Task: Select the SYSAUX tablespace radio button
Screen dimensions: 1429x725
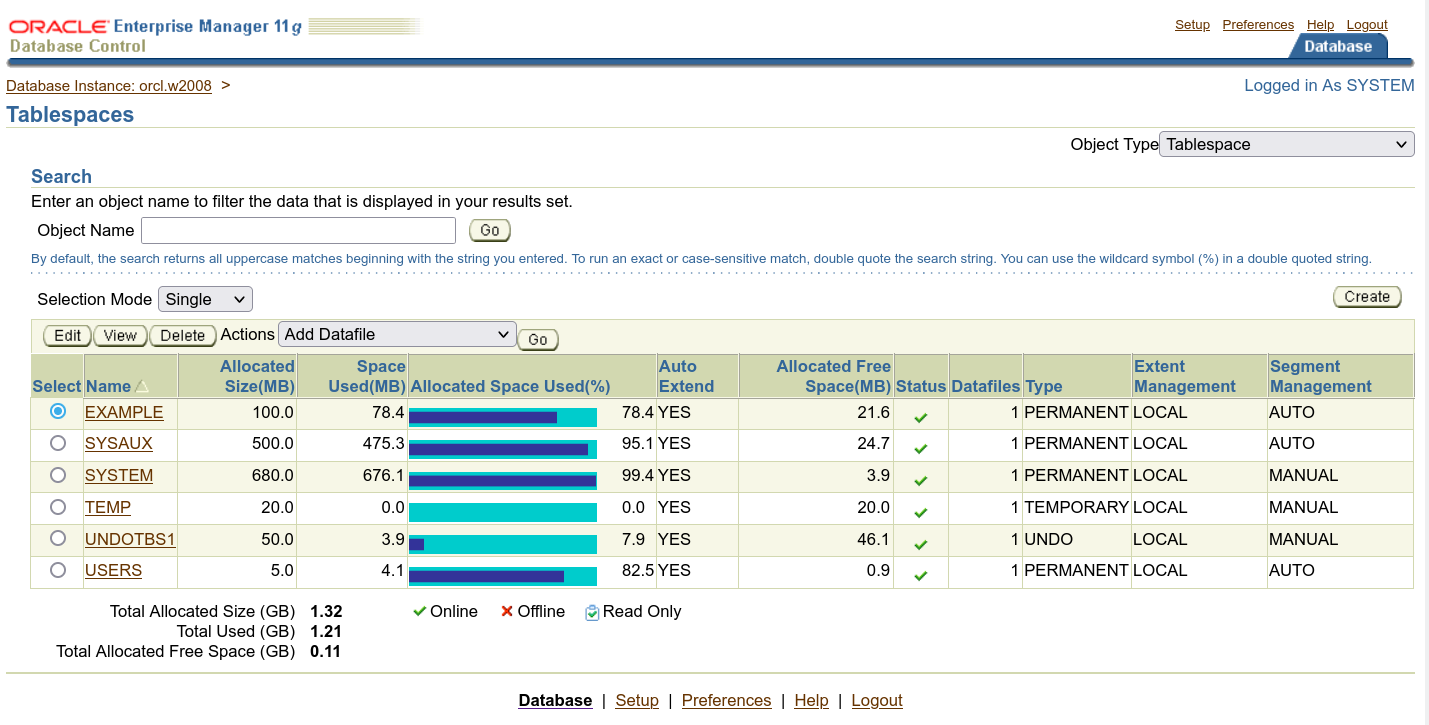Action: click(x=58, y=442)
